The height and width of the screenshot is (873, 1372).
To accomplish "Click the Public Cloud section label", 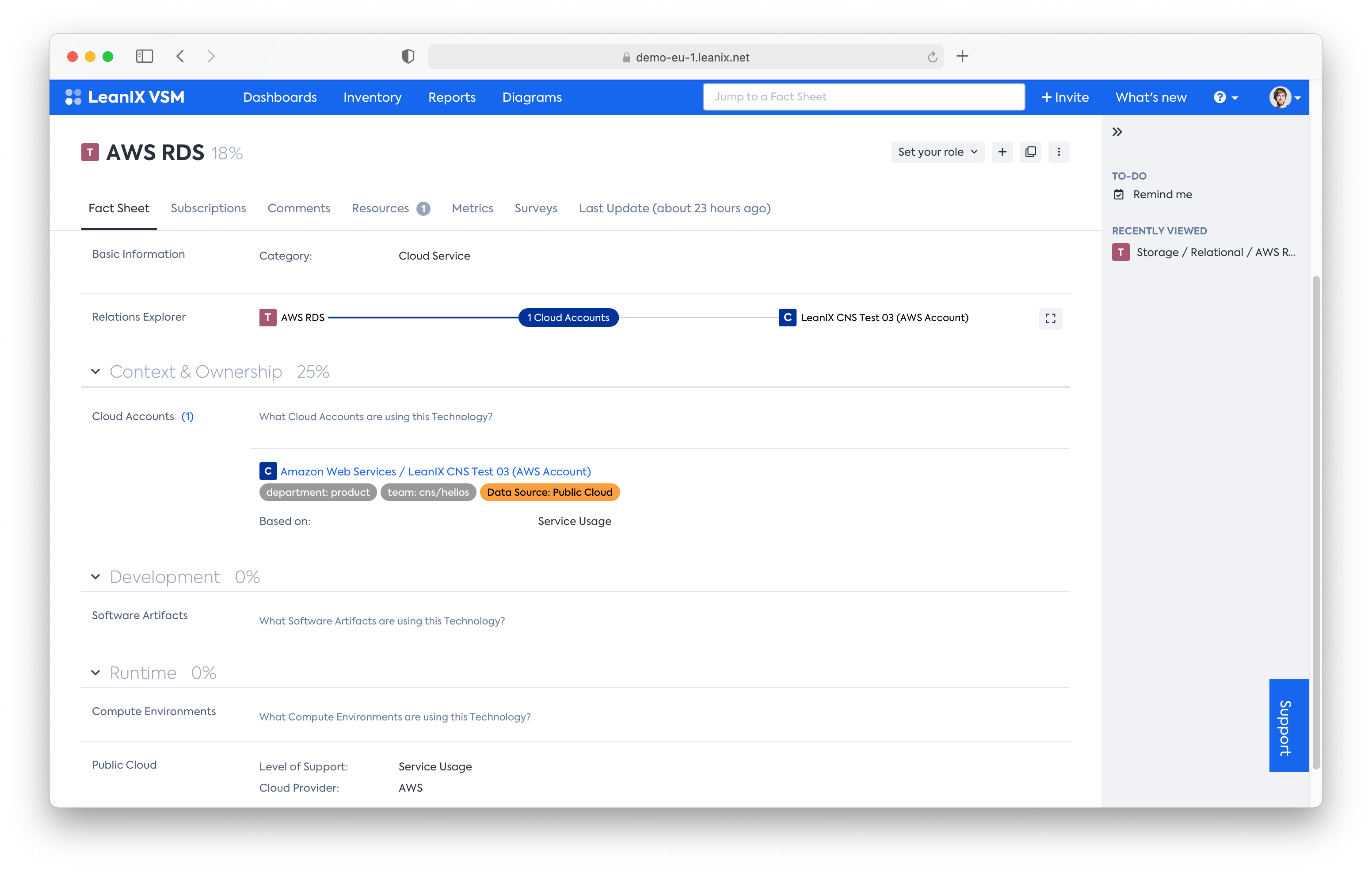I will pyautogui.click(x=124, y=765).
